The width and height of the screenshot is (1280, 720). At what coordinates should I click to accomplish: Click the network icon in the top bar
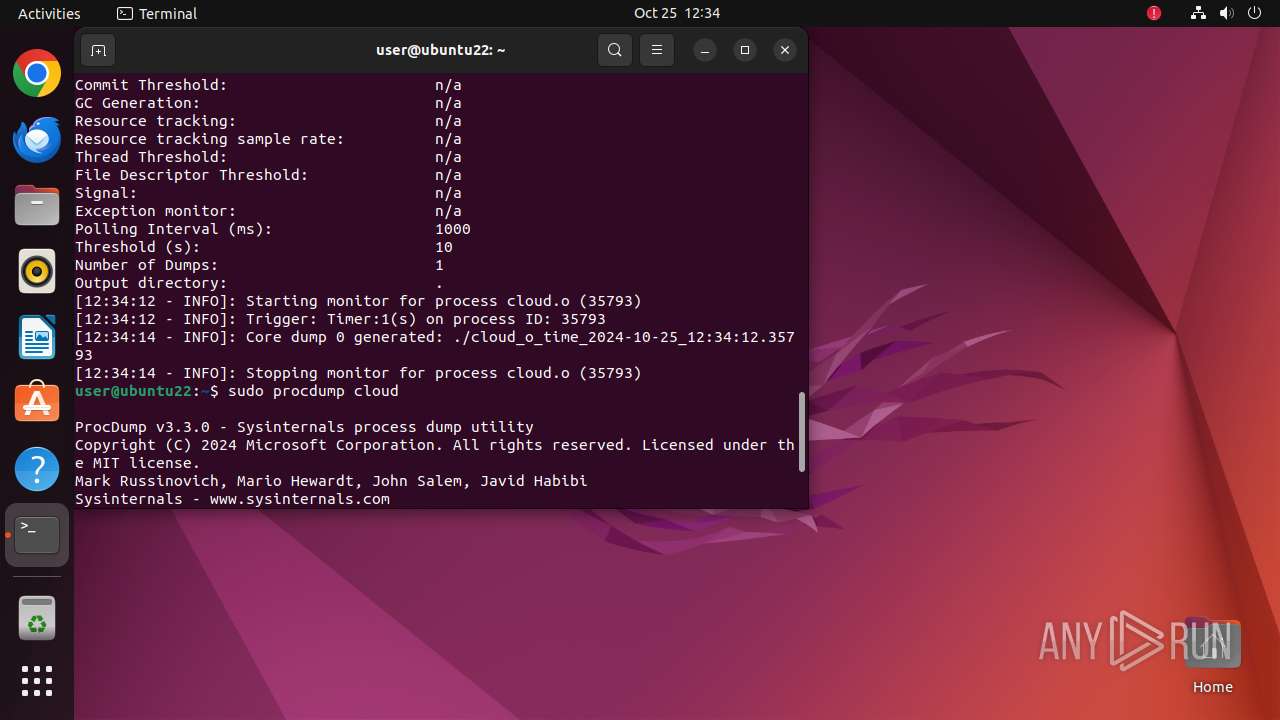coord(1198,13)
